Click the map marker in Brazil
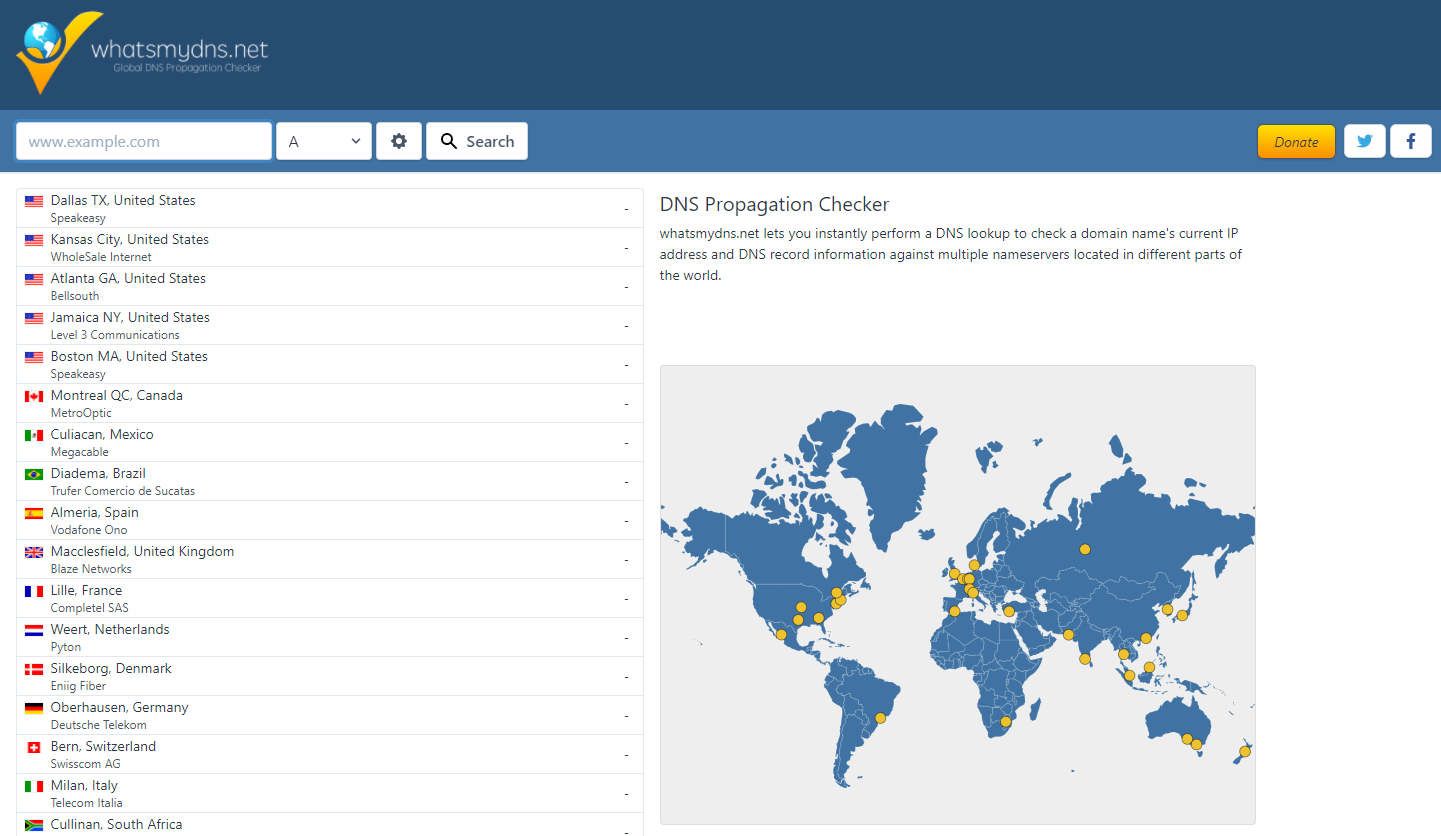Viewport: 1441px width, 836px height. tap(880, 718)
